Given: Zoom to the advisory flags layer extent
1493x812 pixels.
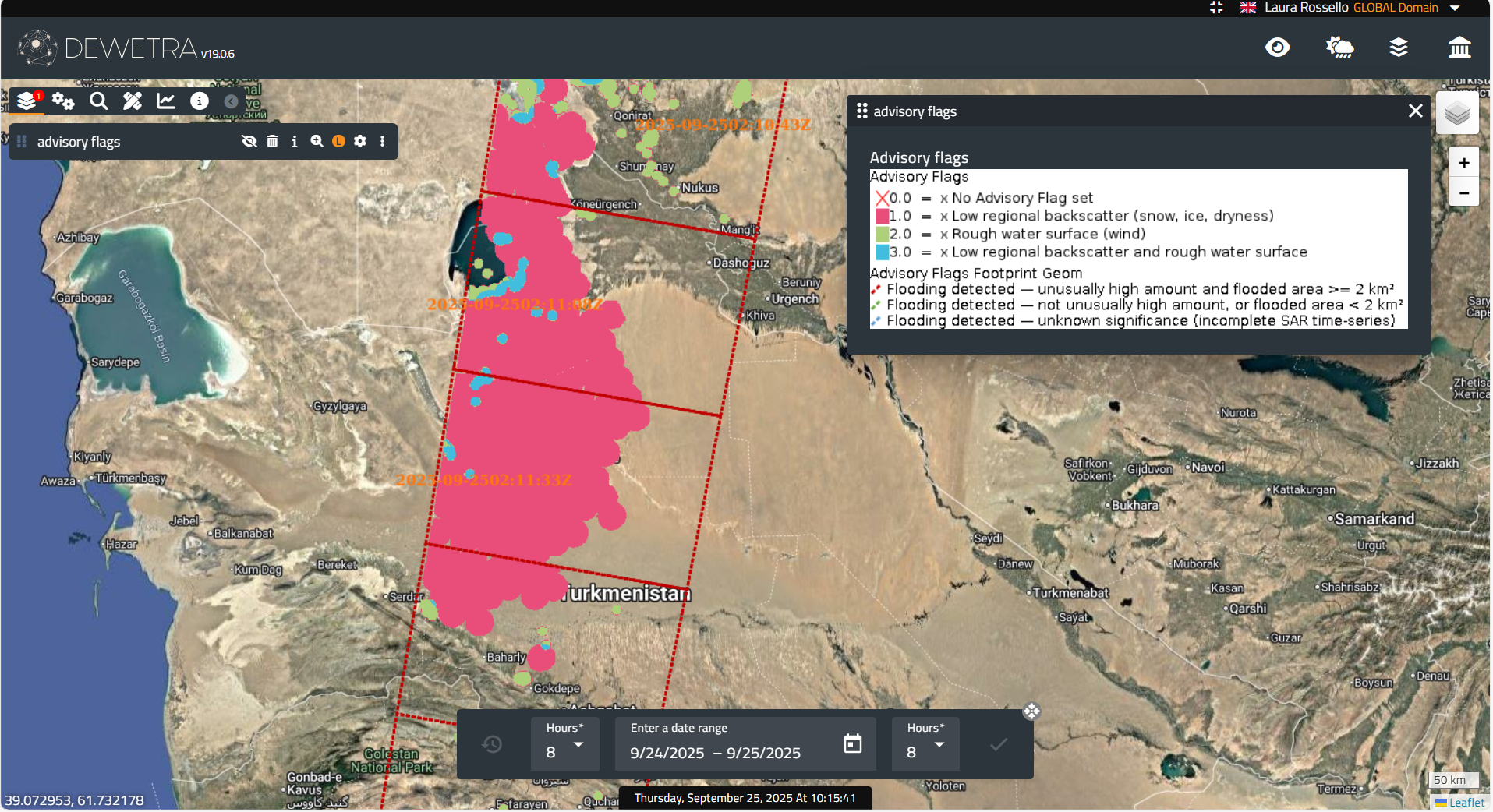Looking at the screenshot, I should pyautogui.click(x=317, y=142).
